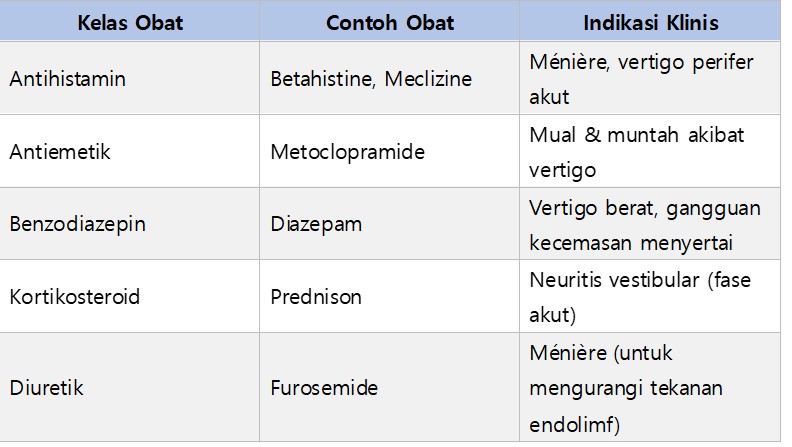The width and height of the screenshot is (792, 447).
Task: Click the Antiemetik cell
Action: pyautogui.click(x=59, y=152)
